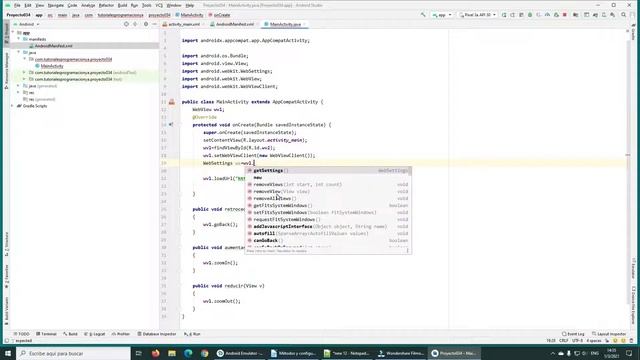Open the Build menu

point(122,5)
